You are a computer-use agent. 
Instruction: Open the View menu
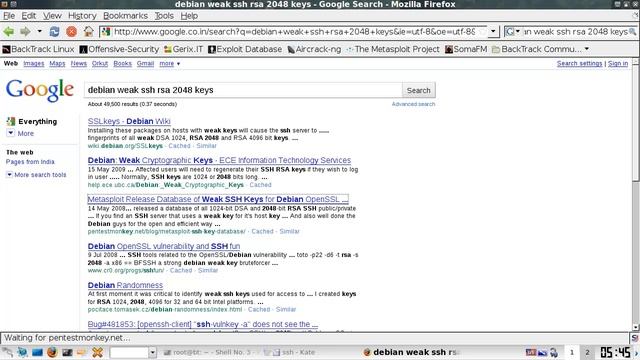[x=52, y=16]
